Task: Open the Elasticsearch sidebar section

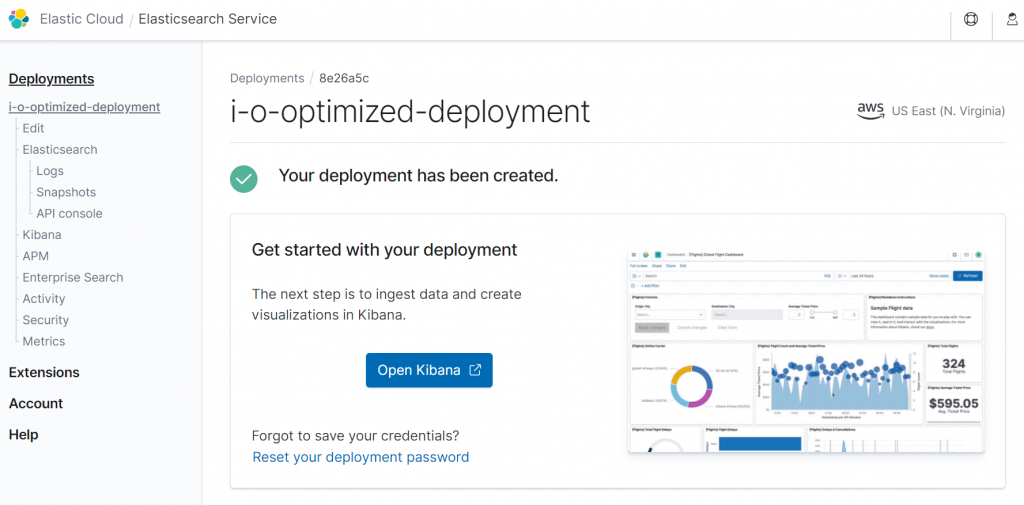Action: [60, 150]
